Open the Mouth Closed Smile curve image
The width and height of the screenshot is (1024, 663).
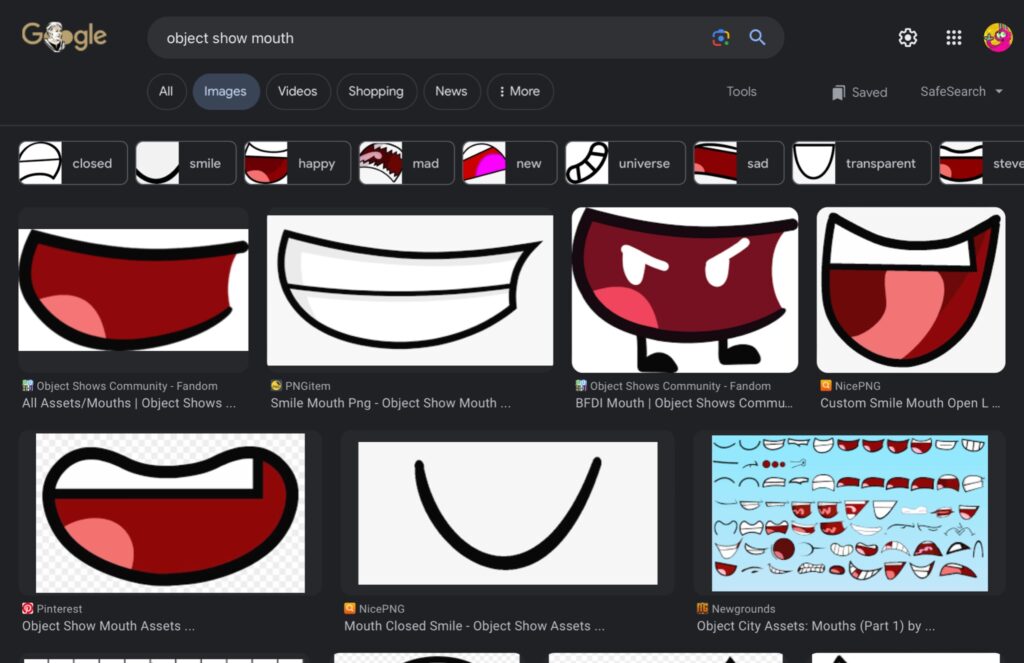tap(508, 513)
